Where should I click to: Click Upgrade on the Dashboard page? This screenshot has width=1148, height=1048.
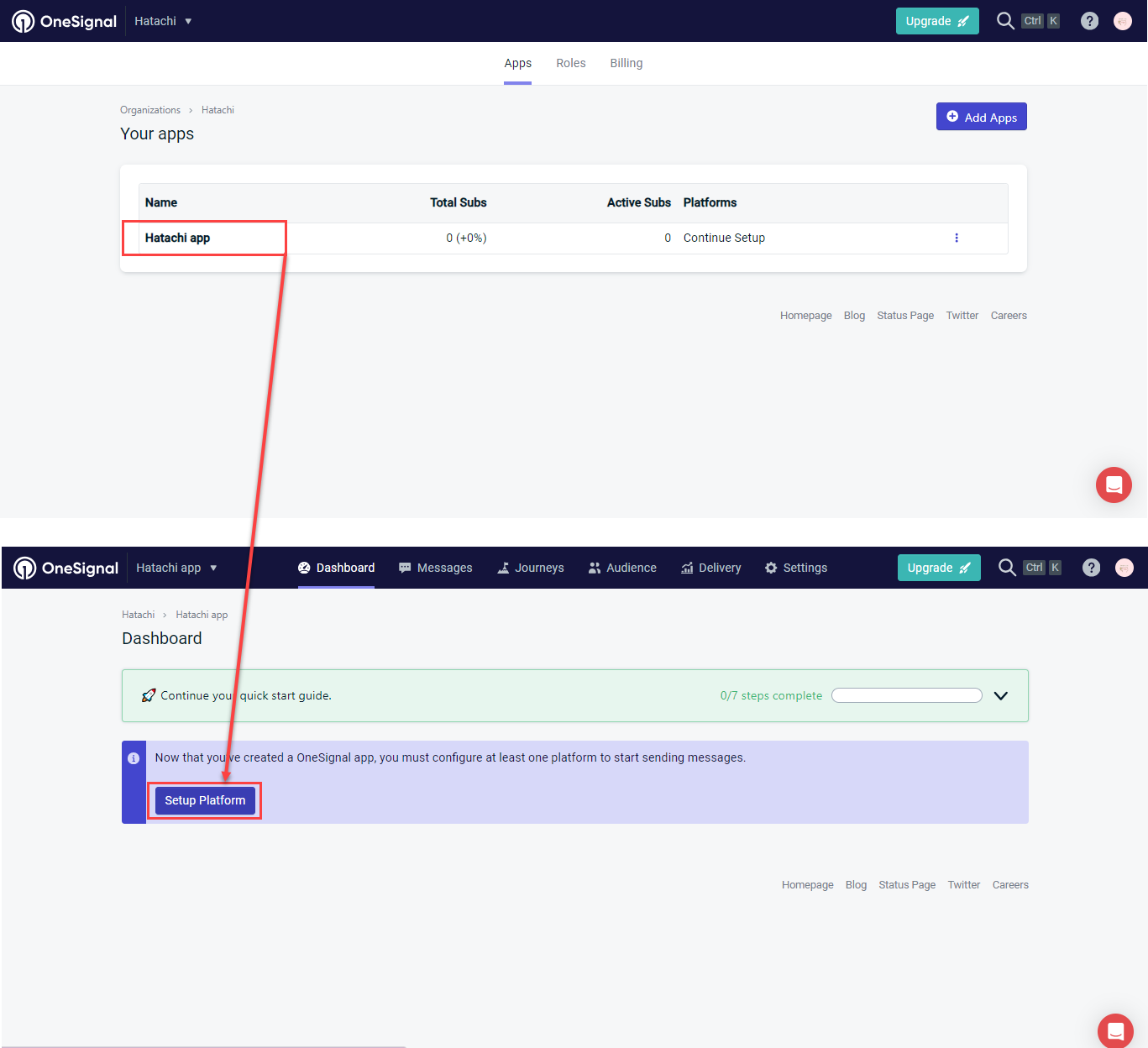pos(939,568)
